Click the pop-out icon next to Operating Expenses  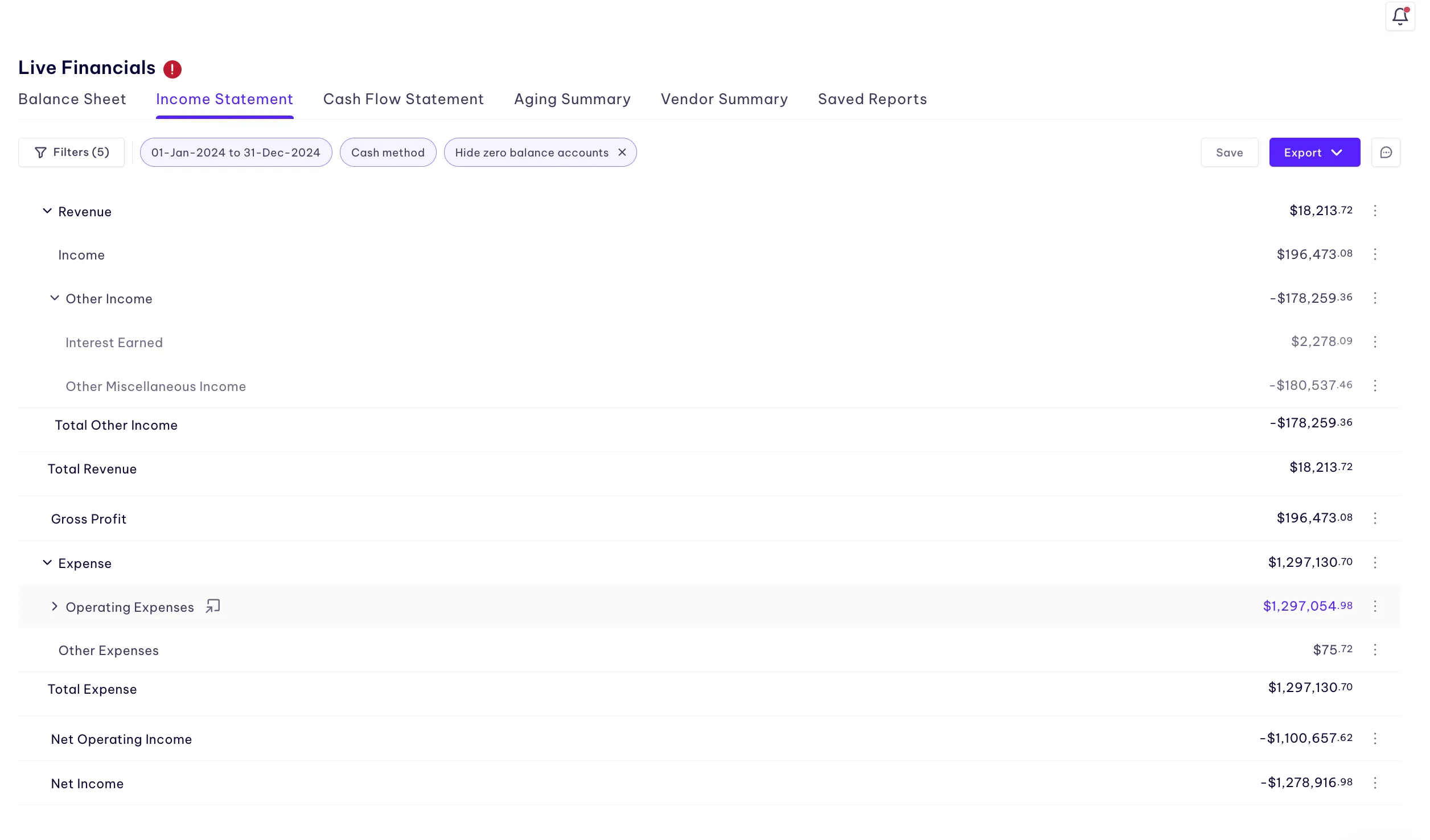click(213, 606)
